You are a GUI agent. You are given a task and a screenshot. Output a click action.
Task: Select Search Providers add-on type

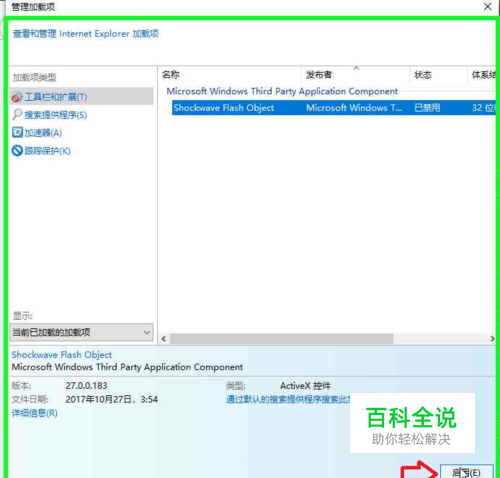coord(50,115)
